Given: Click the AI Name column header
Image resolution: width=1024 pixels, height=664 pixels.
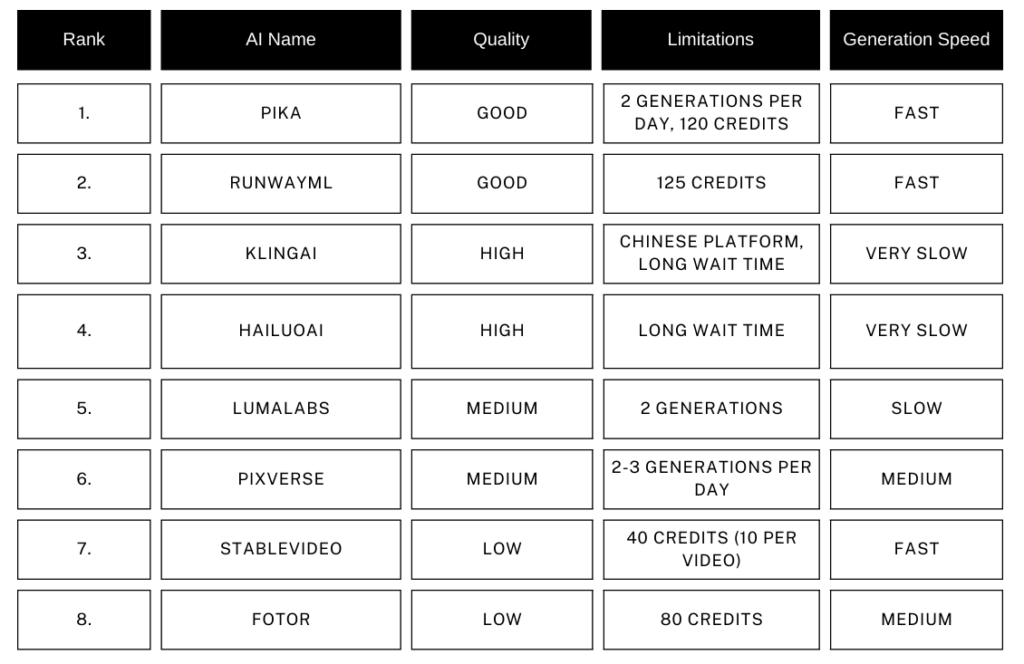Looking at the screenshot, I should point(280,40).
